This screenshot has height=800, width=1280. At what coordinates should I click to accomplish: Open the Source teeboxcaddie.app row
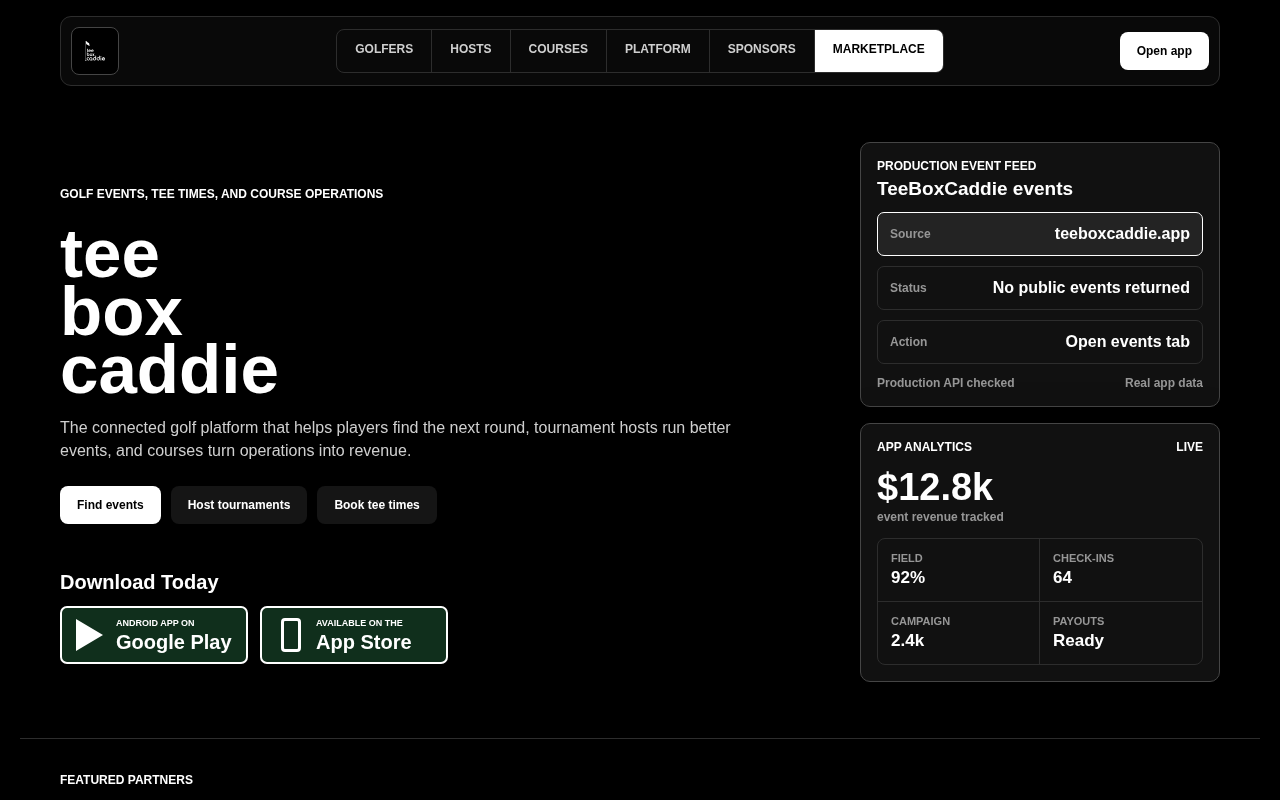point(1040,234)
